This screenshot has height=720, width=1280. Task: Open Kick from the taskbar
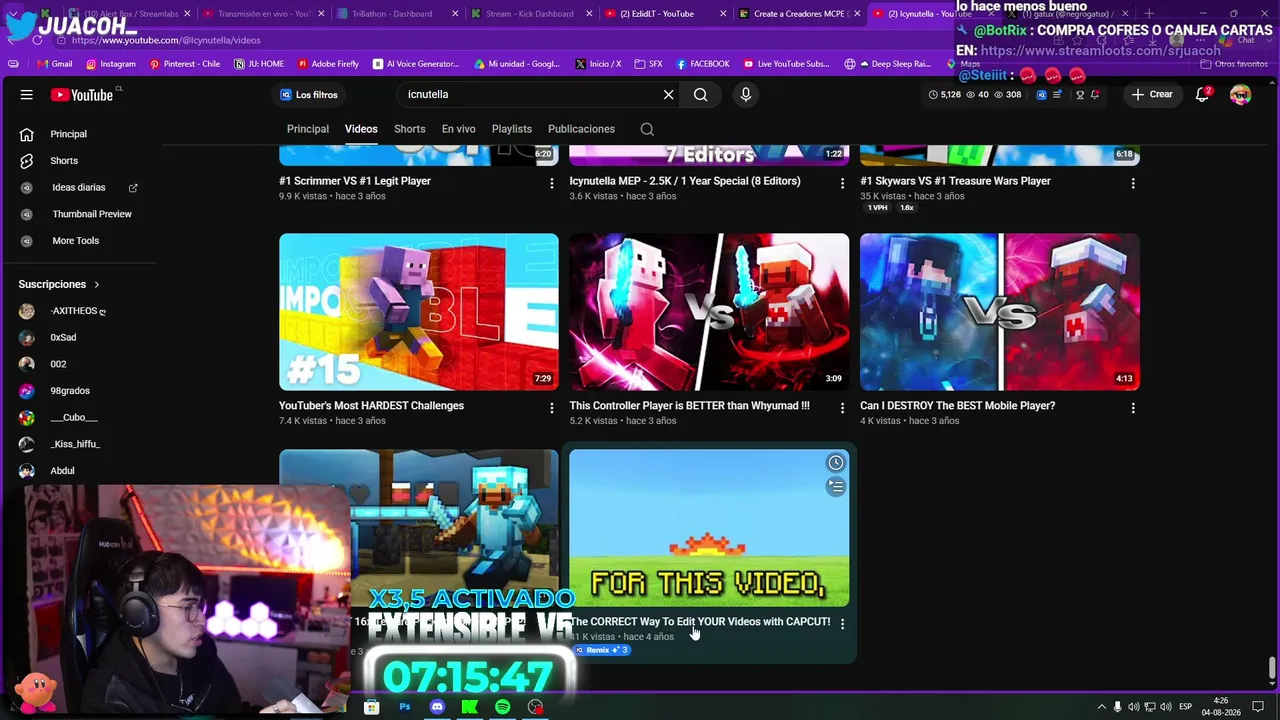[469, 707]
